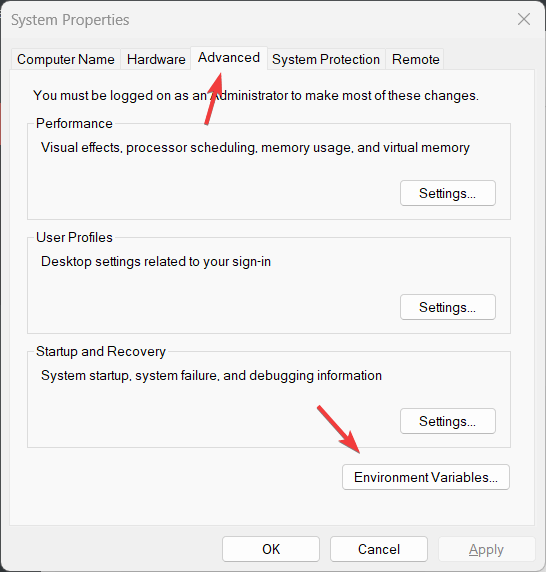Screen dimensions: 546x572
Task: Close the System Properties window
Action: pos(524,19)
